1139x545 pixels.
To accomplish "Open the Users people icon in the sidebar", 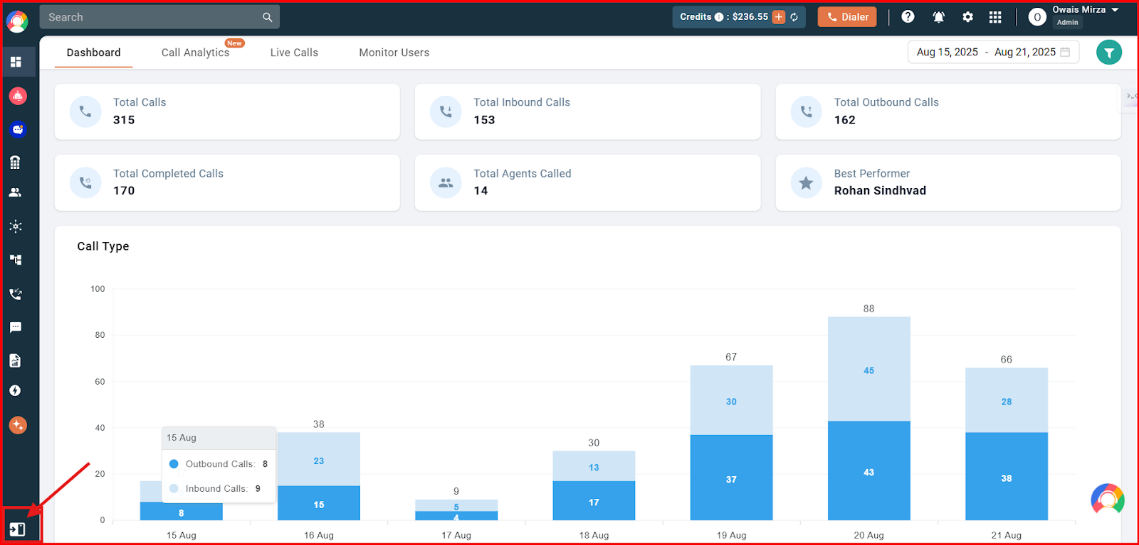I will 15,193.
